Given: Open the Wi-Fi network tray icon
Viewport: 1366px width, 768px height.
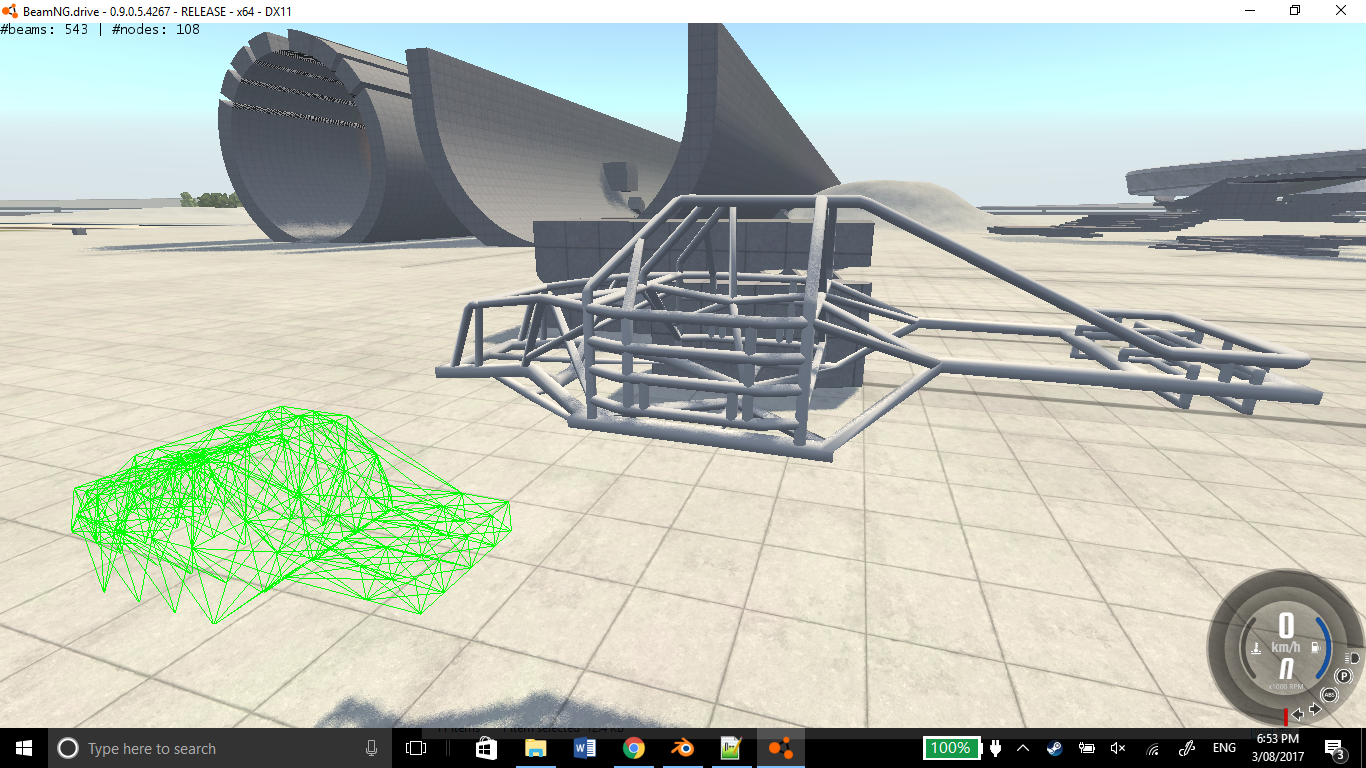Looking at the screenshot, I should (x=1153, y=748).
